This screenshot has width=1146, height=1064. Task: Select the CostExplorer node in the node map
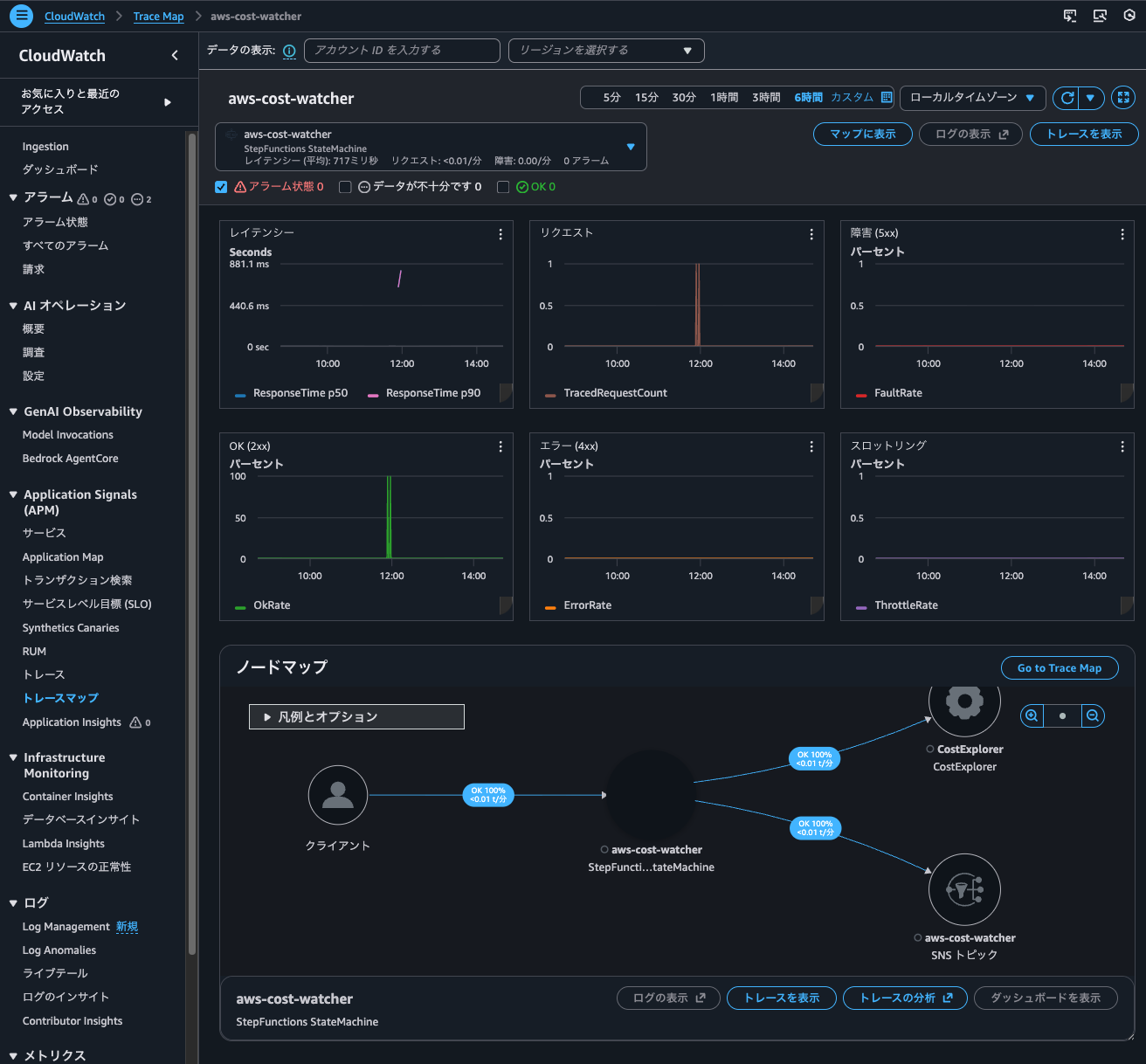coord(964,701)
